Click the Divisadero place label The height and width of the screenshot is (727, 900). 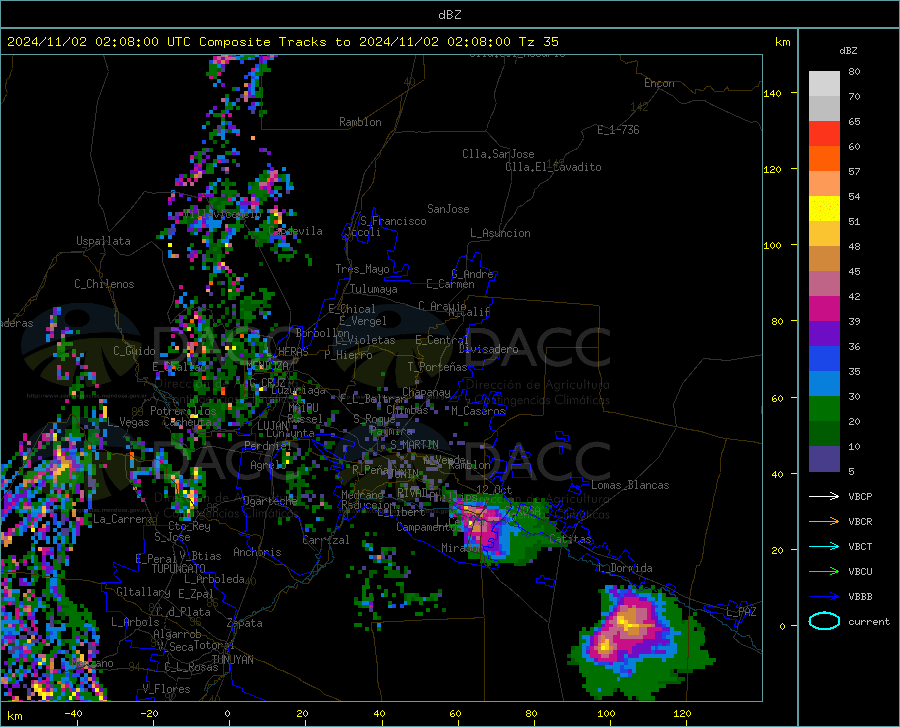click(488, 349)
